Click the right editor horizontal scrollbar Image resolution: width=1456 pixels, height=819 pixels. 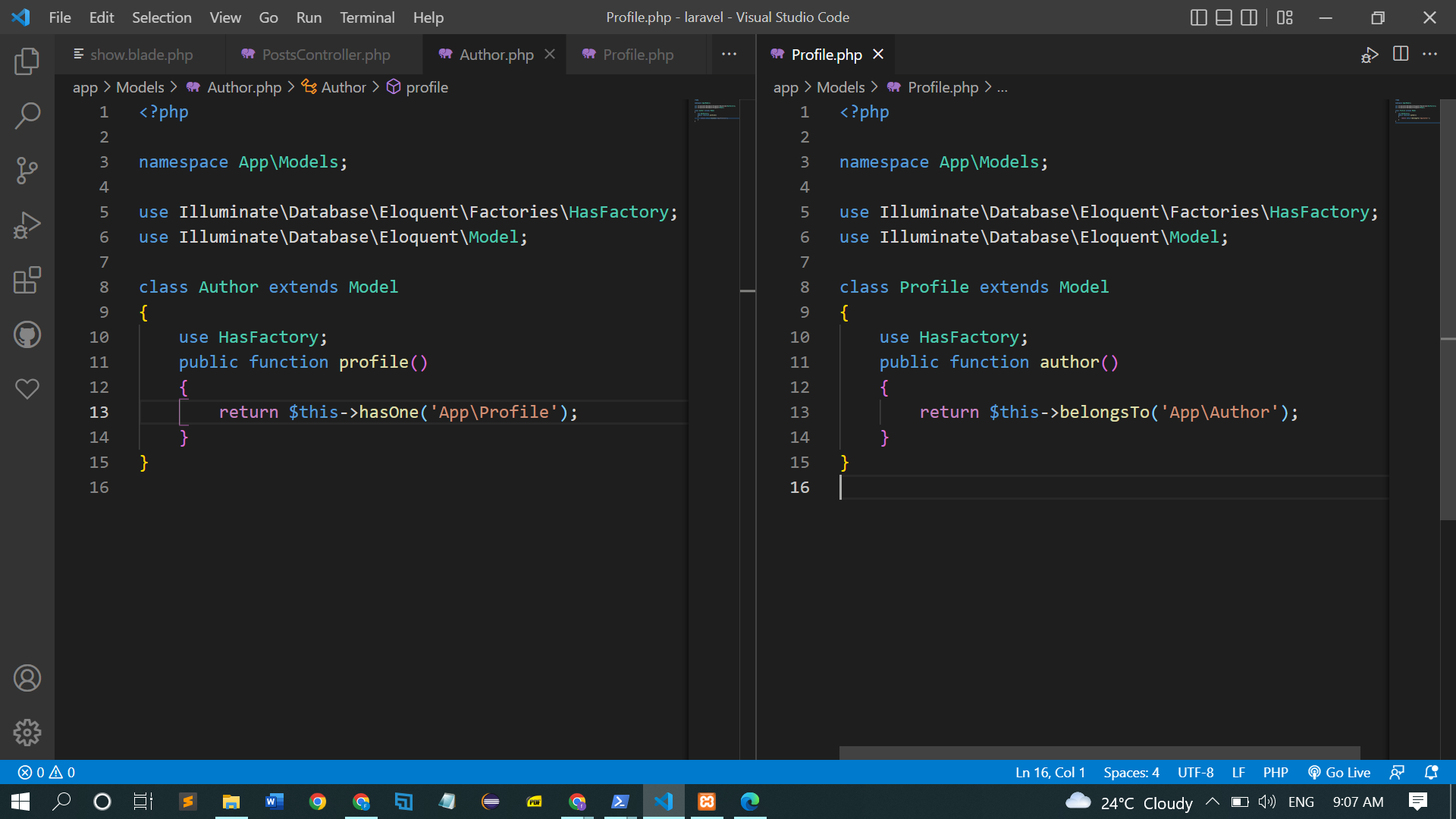coord(1100,752)
